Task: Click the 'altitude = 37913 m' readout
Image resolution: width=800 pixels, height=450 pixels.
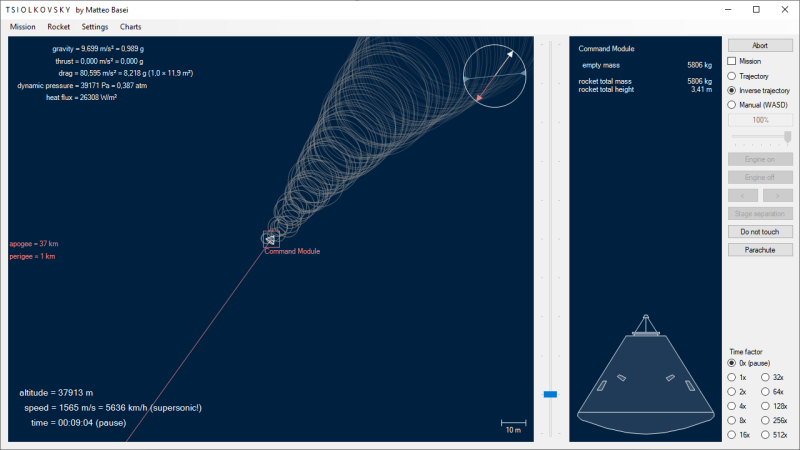Action: point(56,393)
